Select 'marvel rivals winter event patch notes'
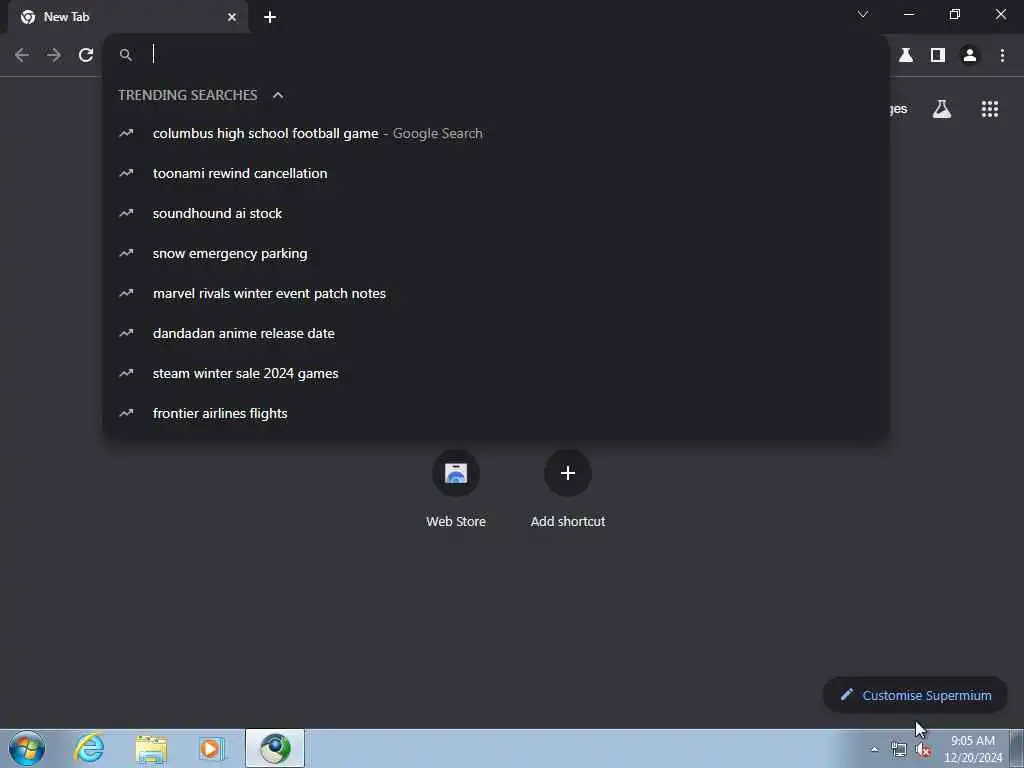This screenshot has height=768, width=1024. tap(496, 293)
